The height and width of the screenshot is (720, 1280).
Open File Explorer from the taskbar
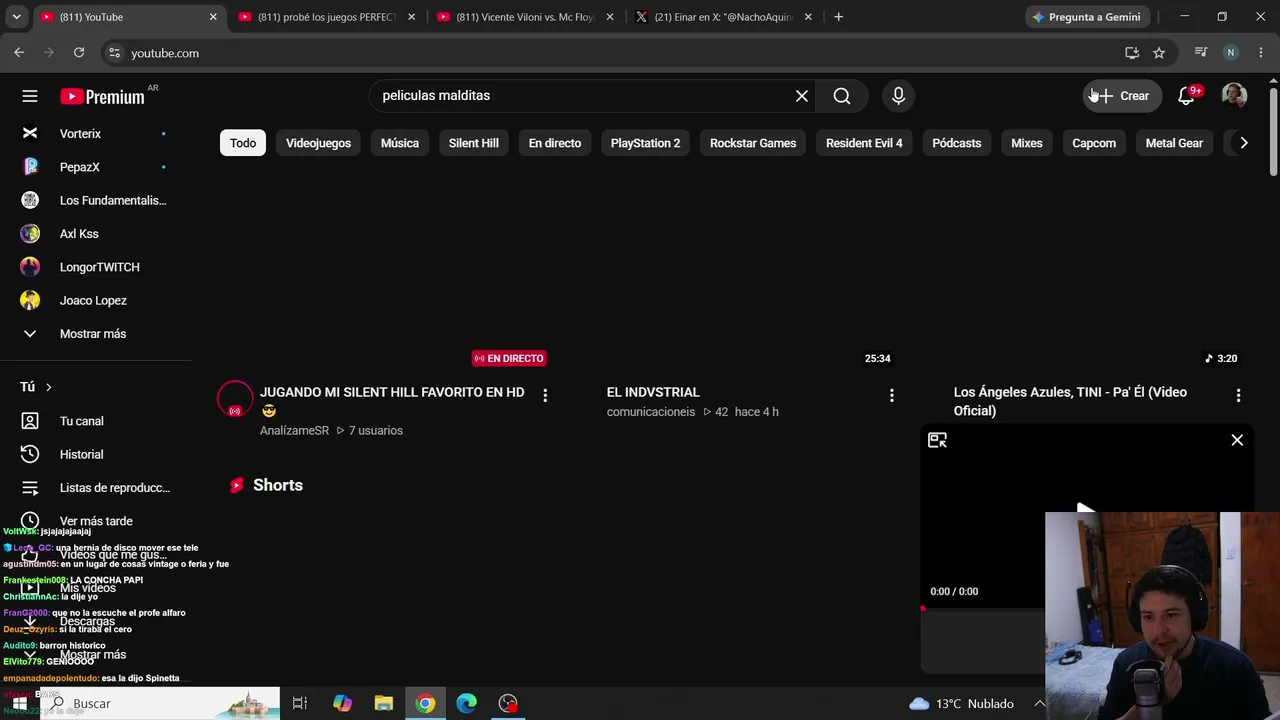coord(384,704)
